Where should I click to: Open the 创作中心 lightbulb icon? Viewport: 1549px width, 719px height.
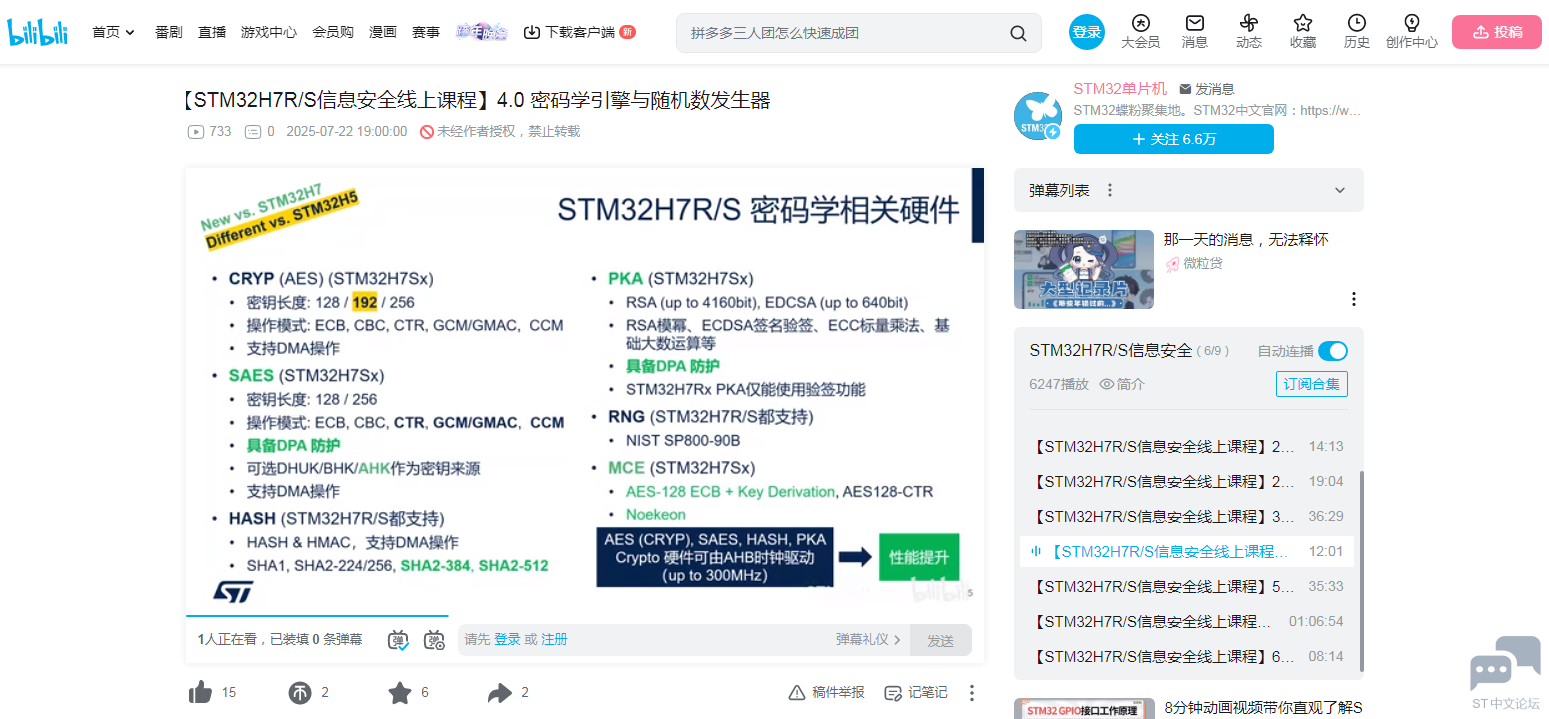tap(1411, 23)
